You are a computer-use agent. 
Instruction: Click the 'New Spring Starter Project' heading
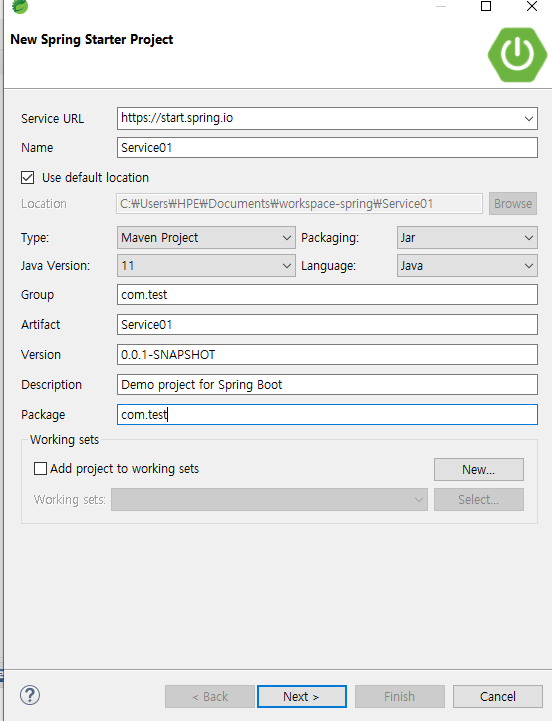92,40
